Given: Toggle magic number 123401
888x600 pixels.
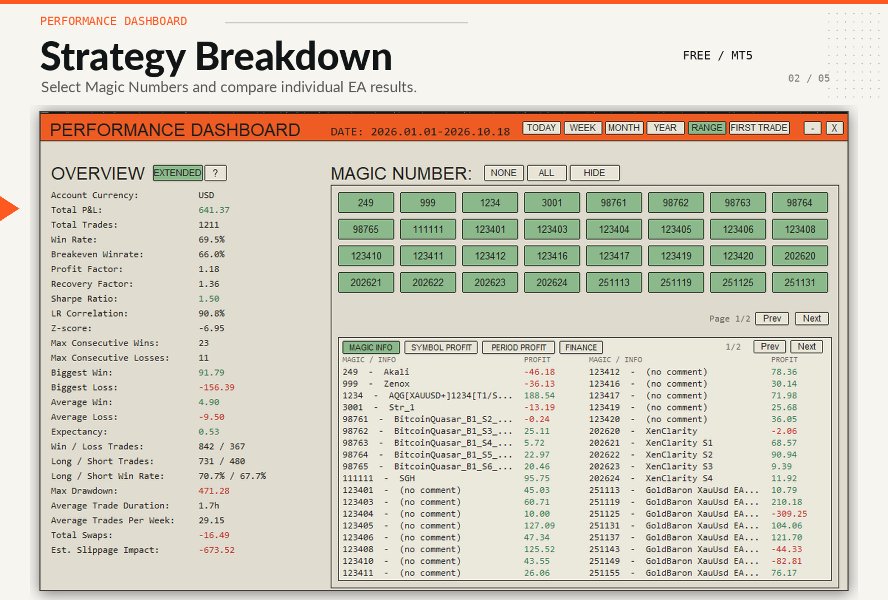Looking at the screenshot, I should pos(490,229).
